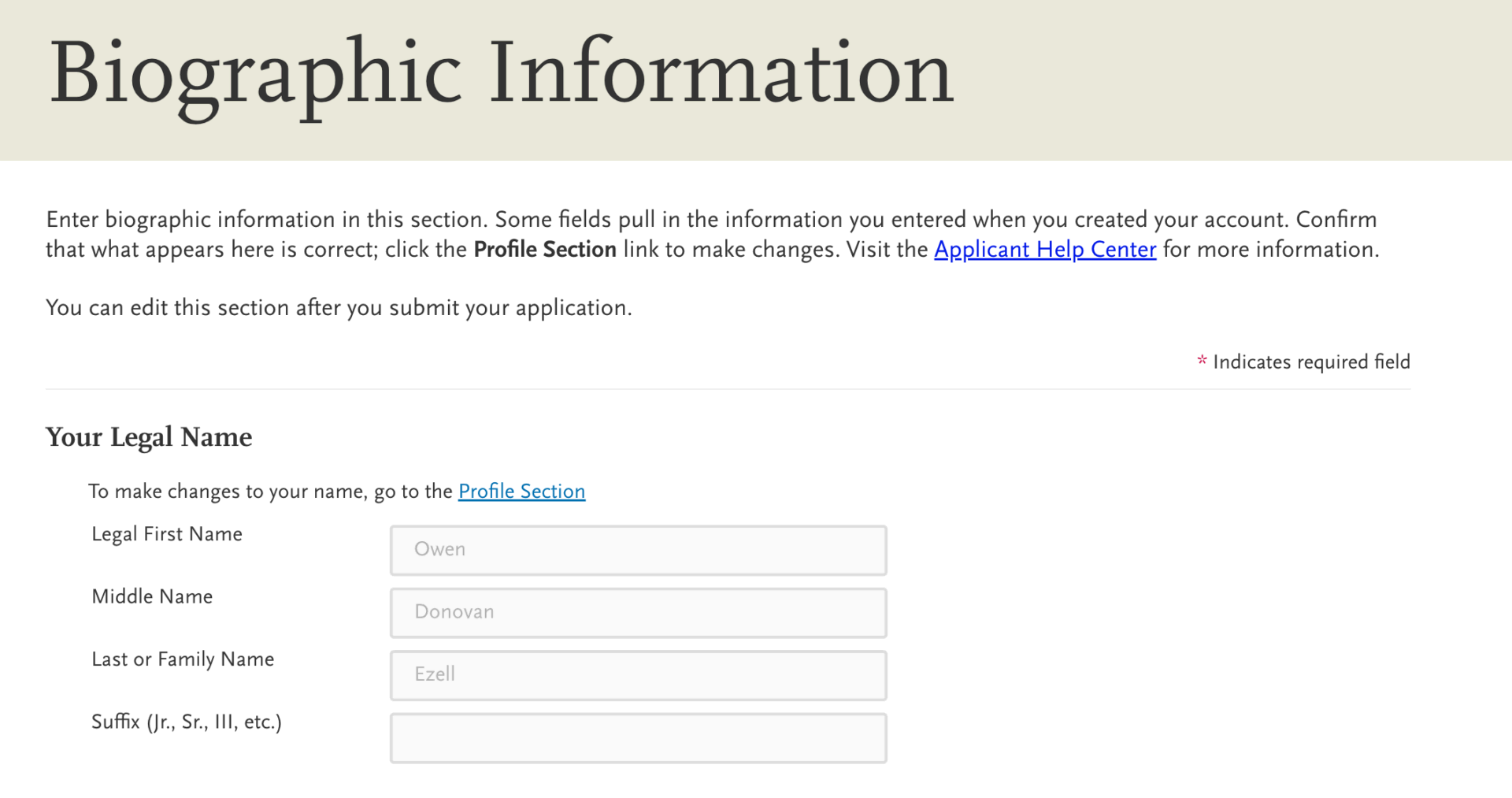
Task: Click the Middle Name label
Action: pyautogui.click(x=151, y=596)
